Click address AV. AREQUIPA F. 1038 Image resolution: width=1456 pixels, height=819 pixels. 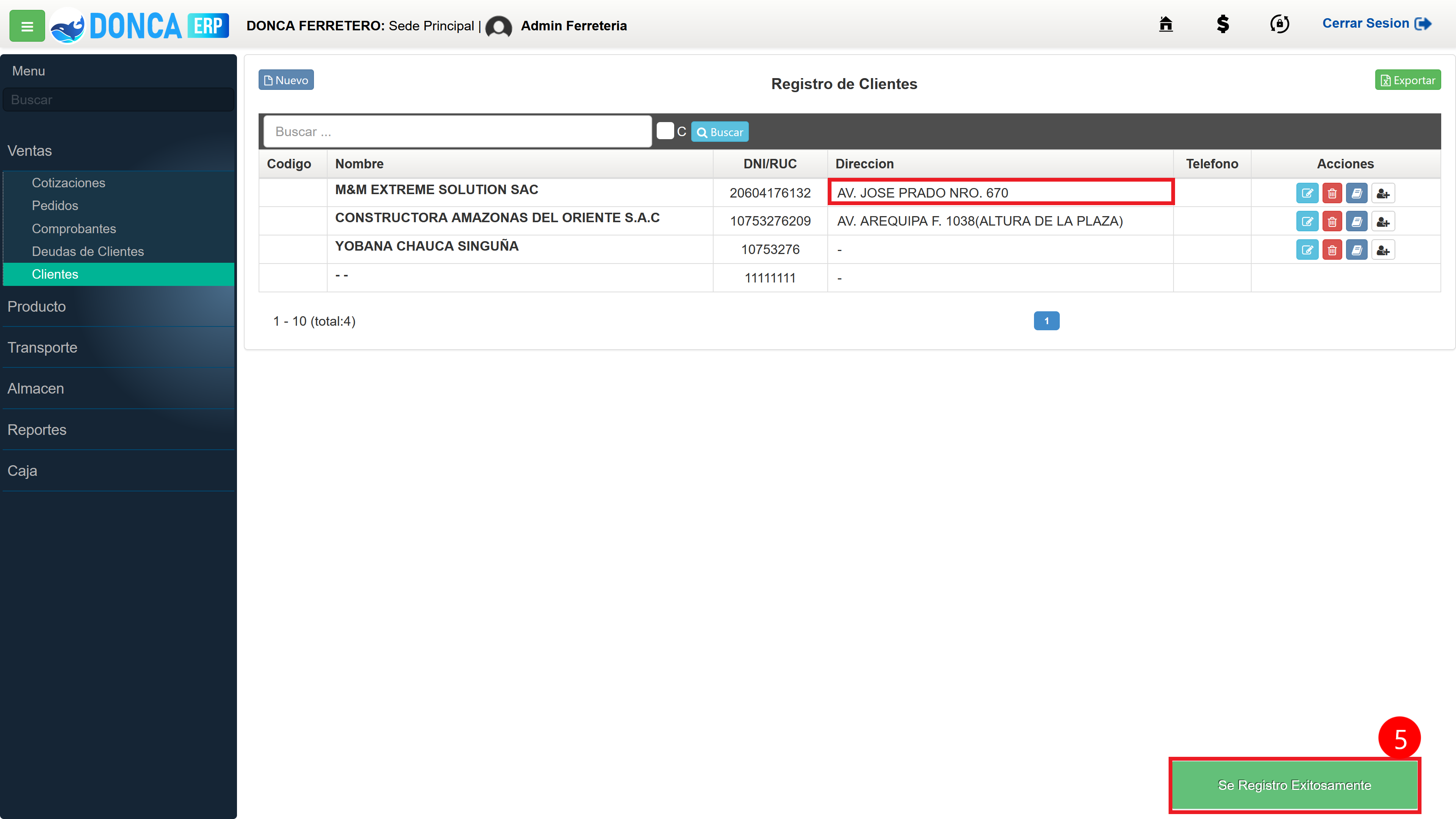[979, 221]
